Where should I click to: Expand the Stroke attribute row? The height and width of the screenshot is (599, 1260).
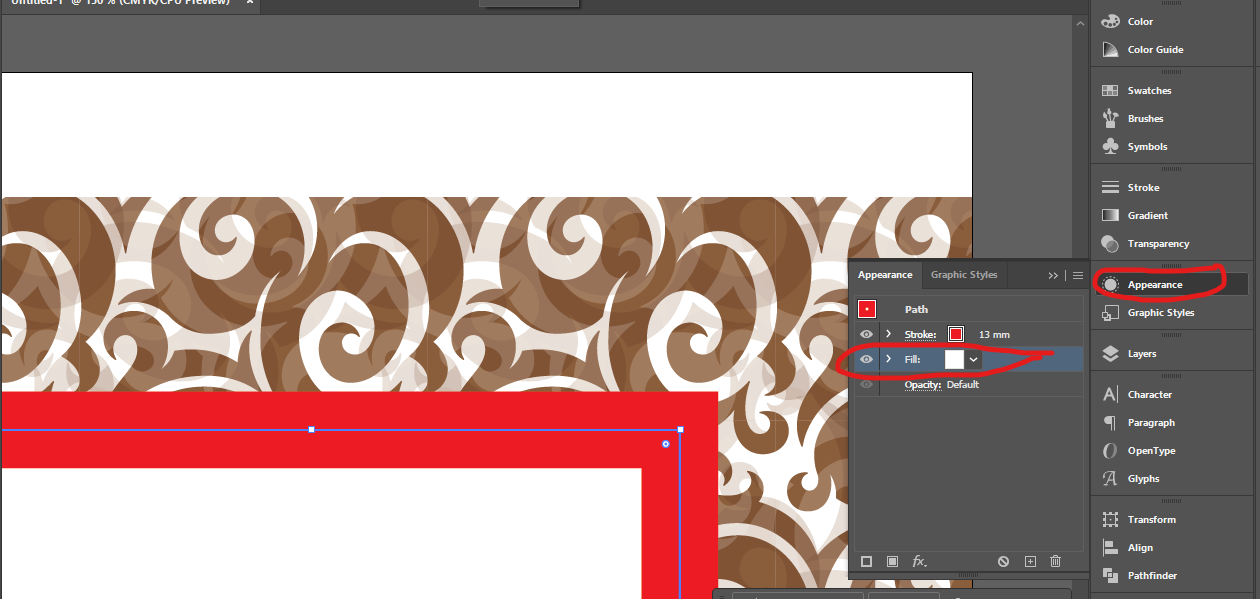tap(888, 334)
